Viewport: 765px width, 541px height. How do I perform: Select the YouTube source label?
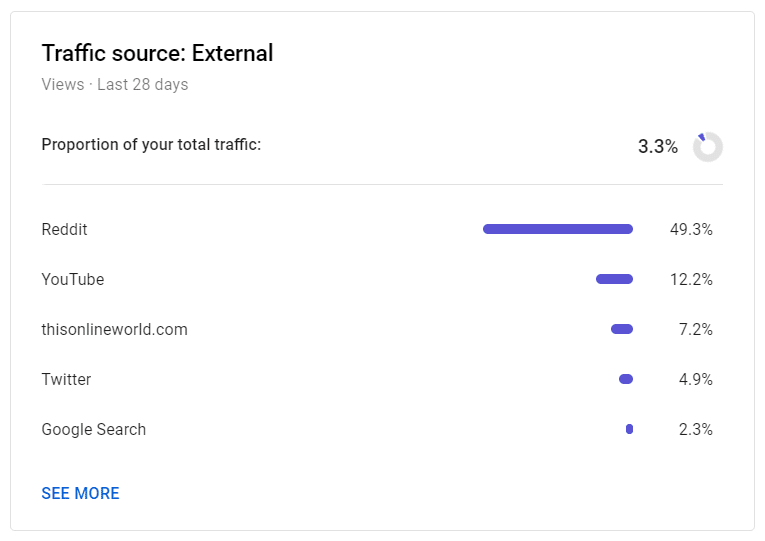73,279
